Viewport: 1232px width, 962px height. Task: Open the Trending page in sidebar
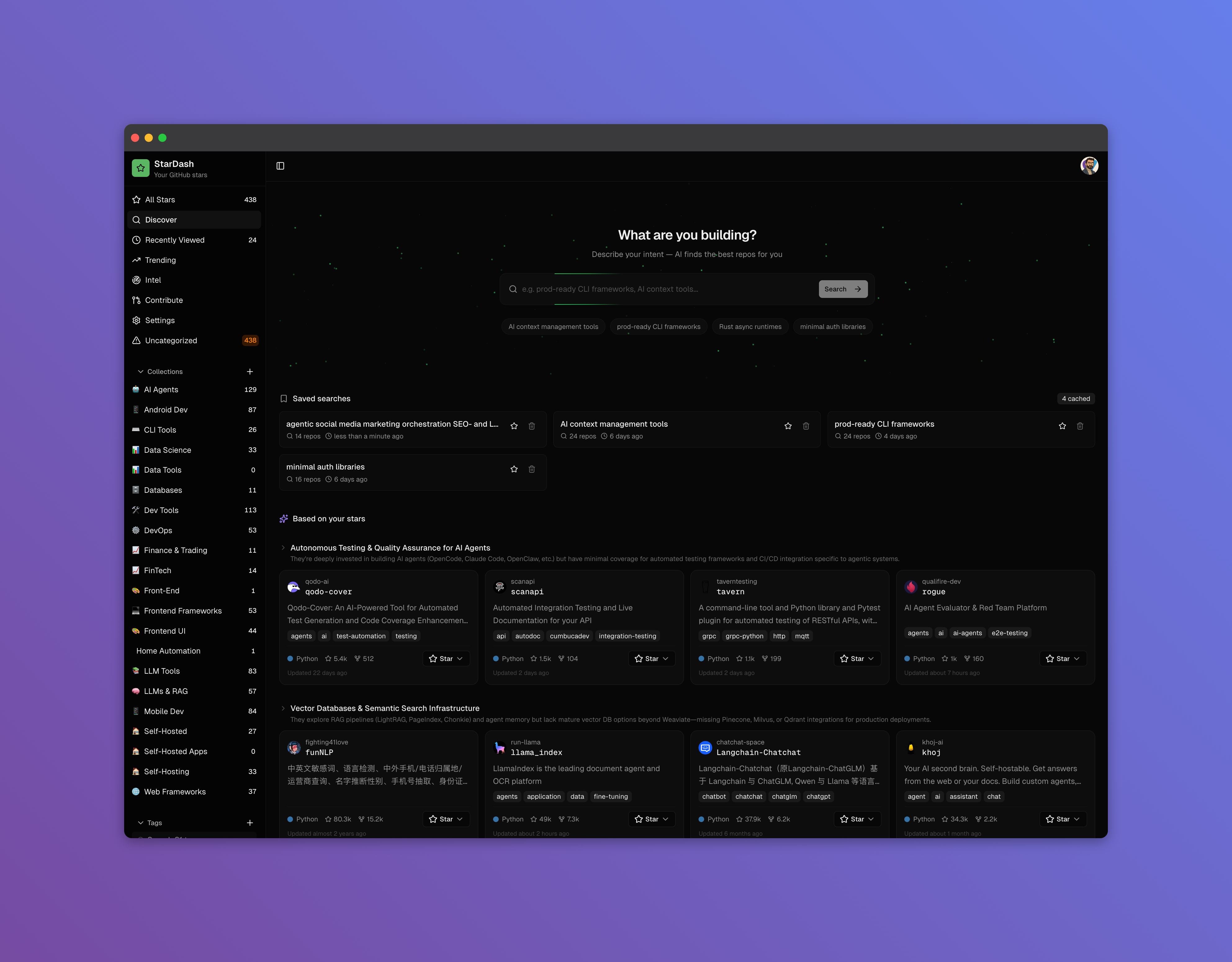pyautogui.click(x=160, y=260)
